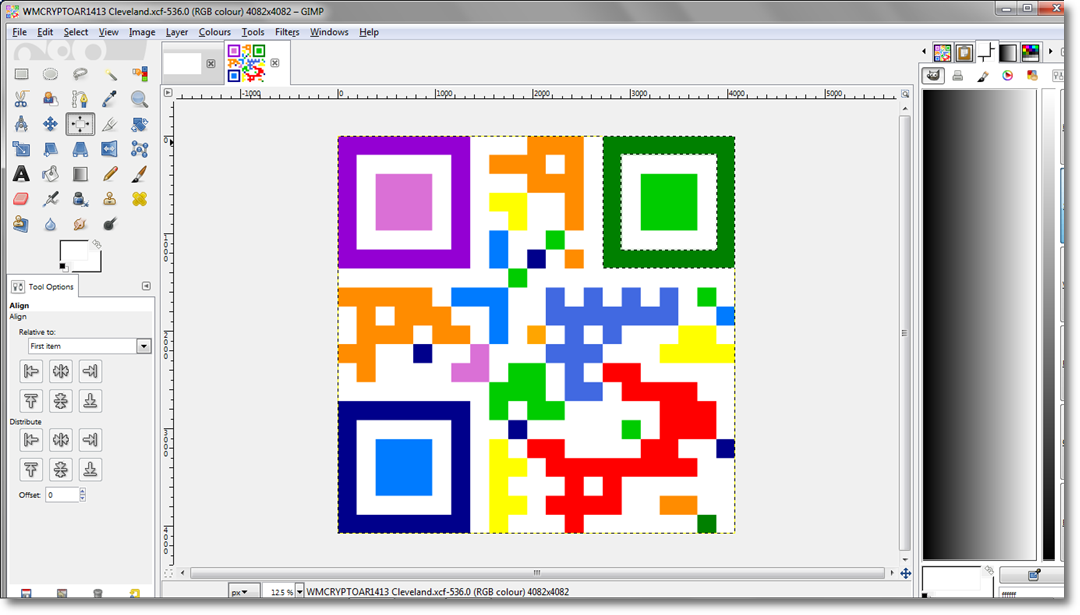The height and width of the screenshot is (615, 1080).
Task: Choose the Free Select lasso tool
Action: point(80,74)
